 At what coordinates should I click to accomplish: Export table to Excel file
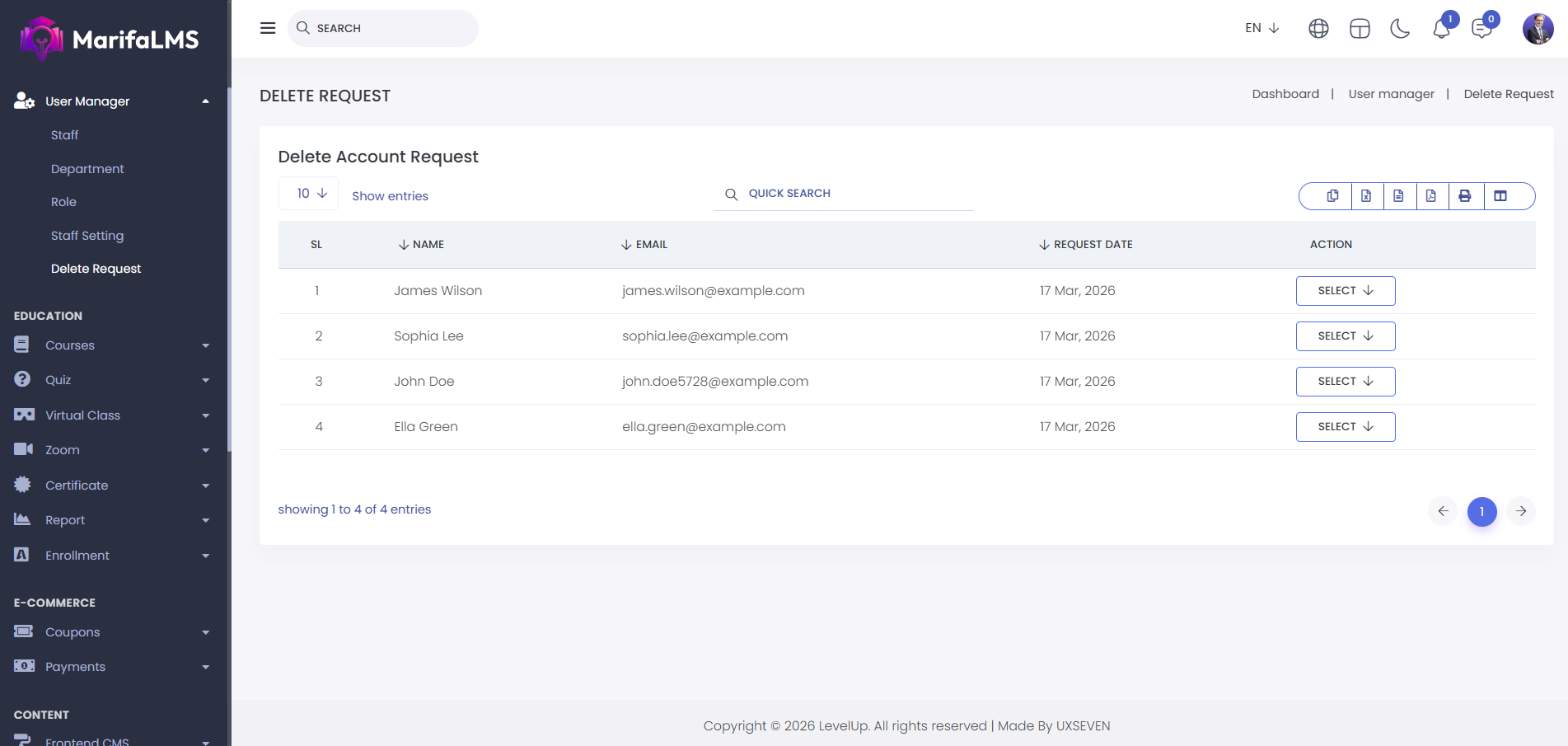point(1366,196)
